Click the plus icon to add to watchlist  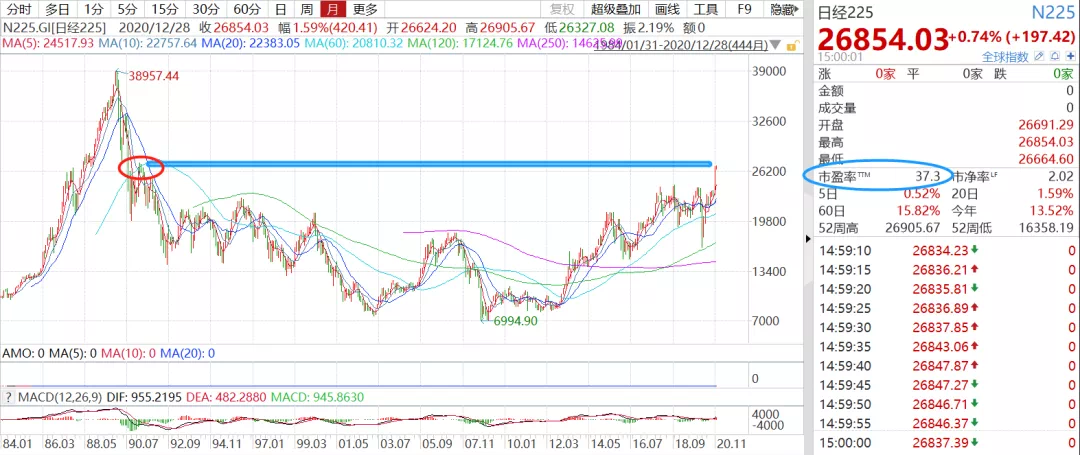[1070, 56]
